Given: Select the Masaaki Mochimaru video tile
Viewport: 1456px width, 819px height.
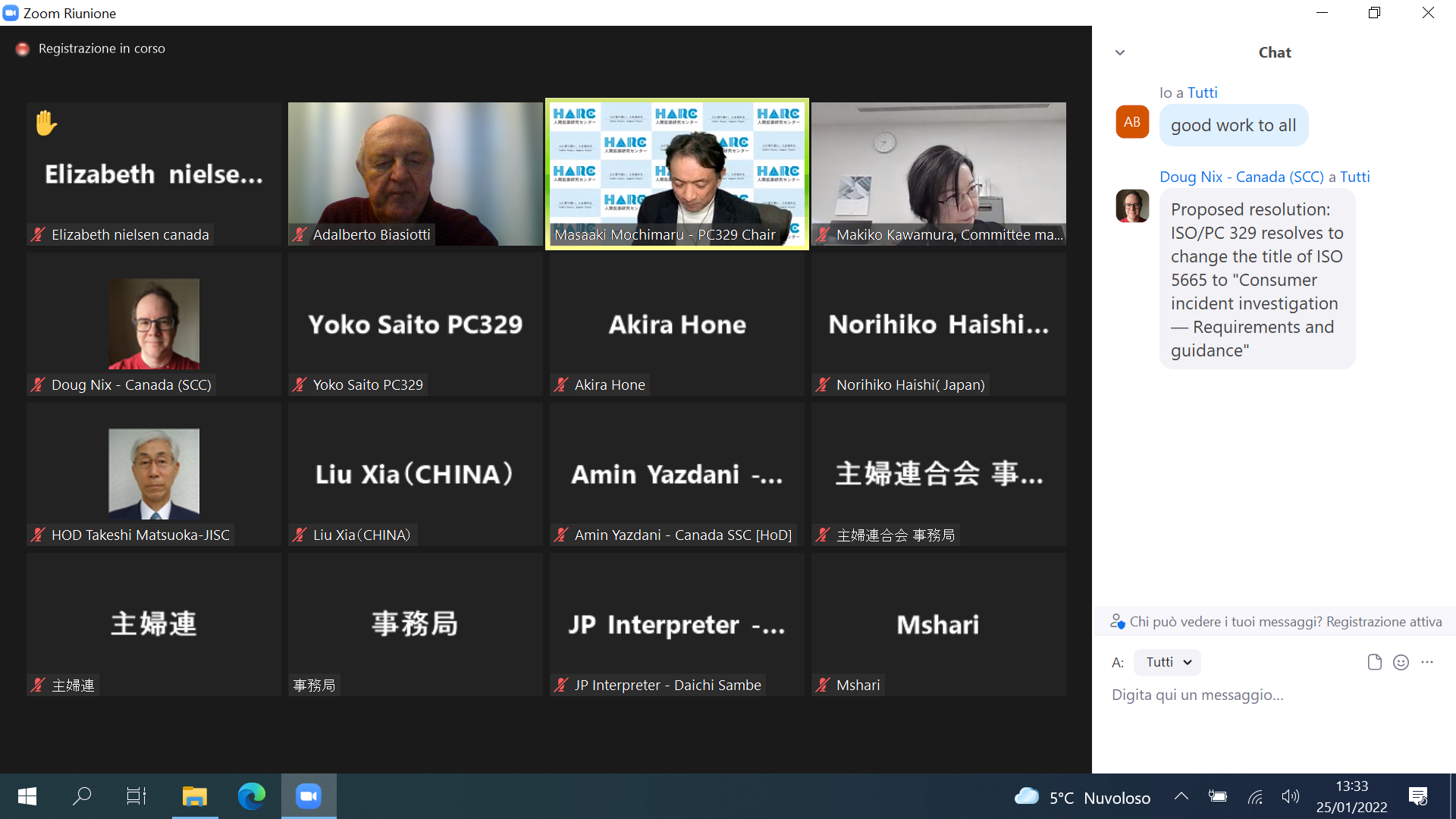Looking at the screenshot, I should [x=677, y=174].
